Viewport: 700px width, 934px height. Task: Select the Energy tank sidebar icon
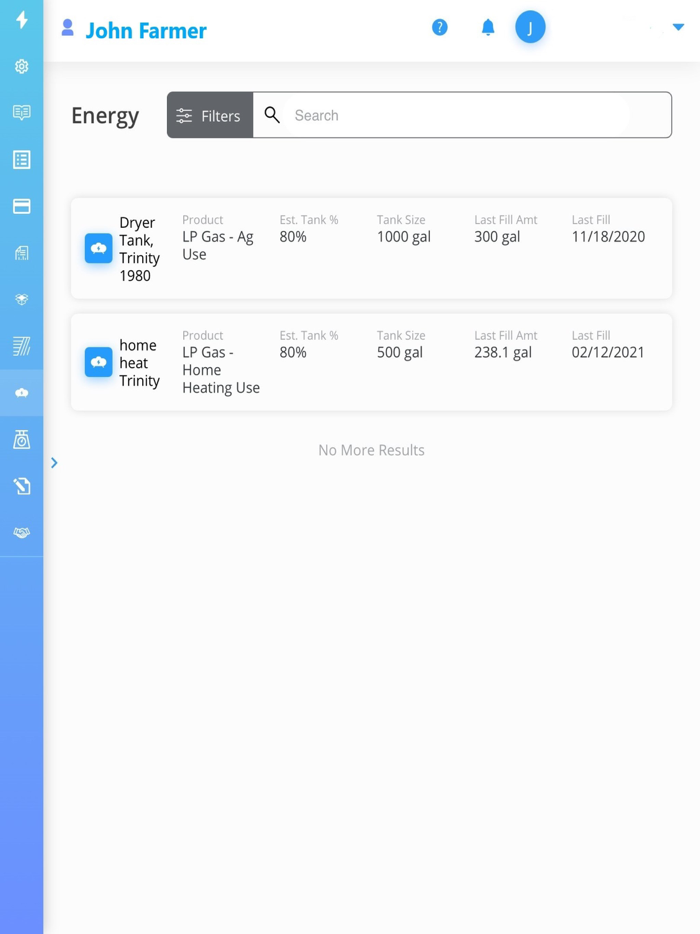[21, 393]
